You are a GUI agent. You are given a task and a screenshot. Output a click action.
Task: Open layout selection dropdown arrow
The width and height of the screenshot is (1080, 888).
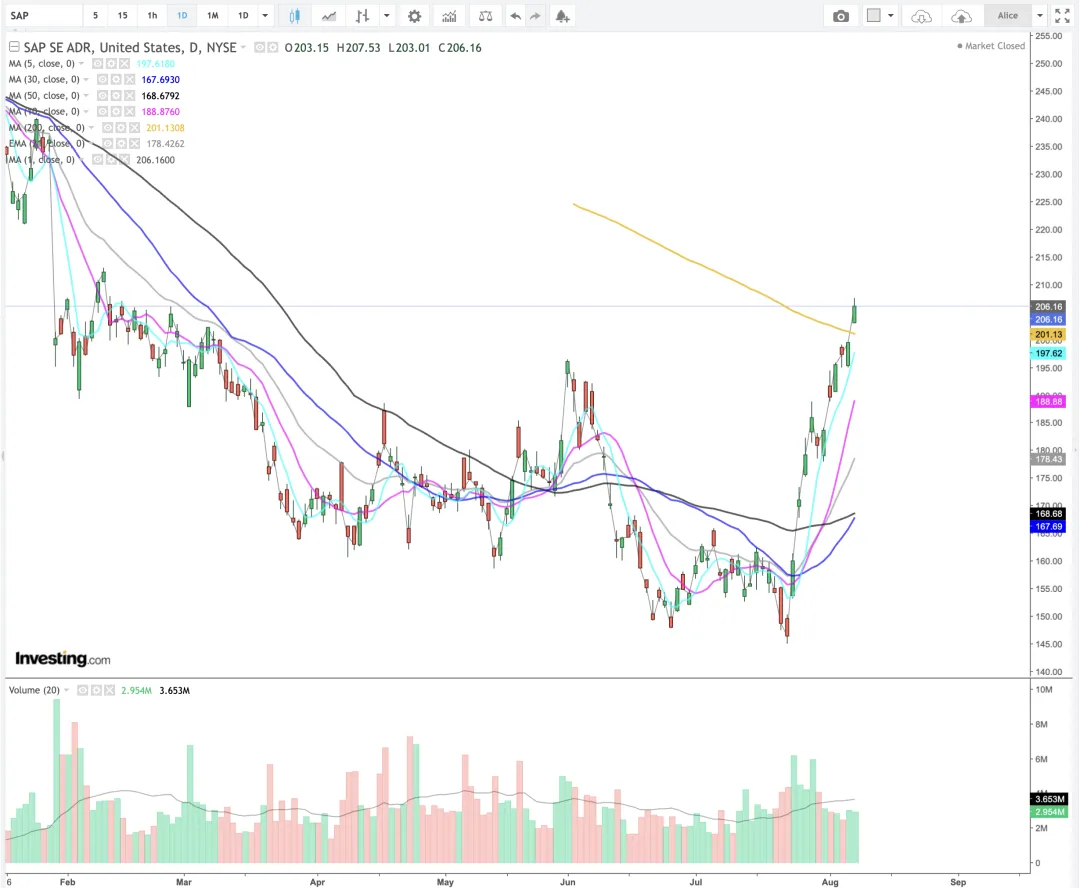click(x=891, y=16)
